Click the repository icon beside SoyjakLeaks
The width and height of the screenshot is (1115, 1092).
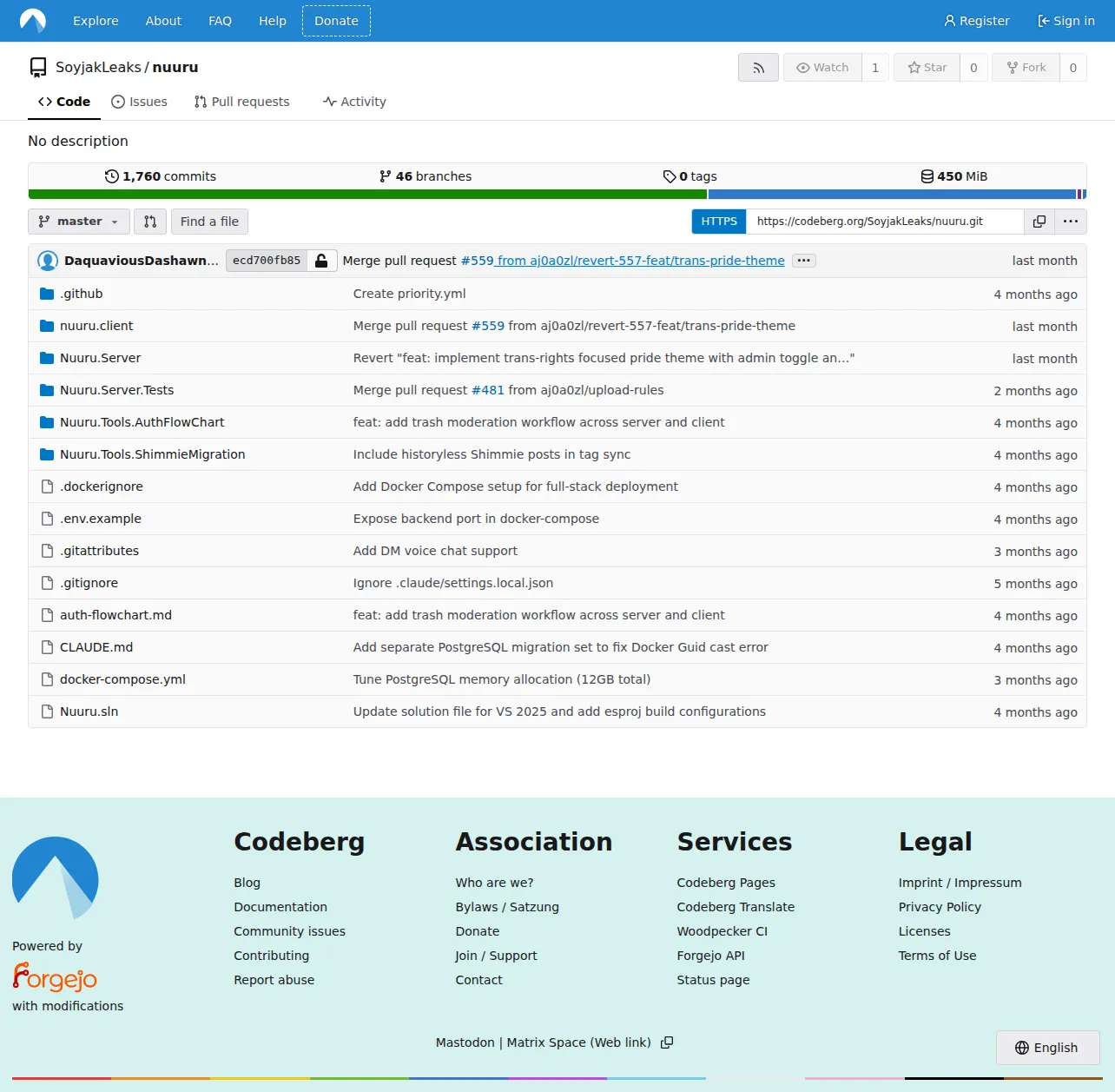38,68
